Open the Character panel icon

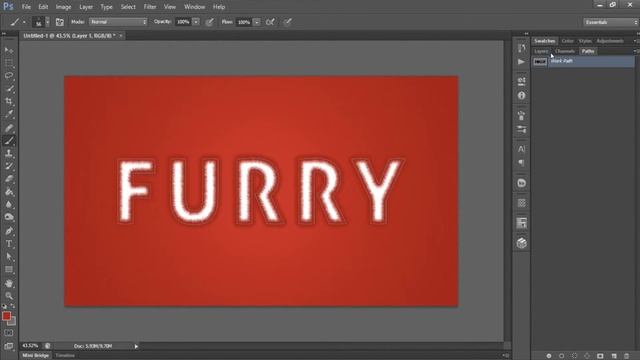click(521, 149)
